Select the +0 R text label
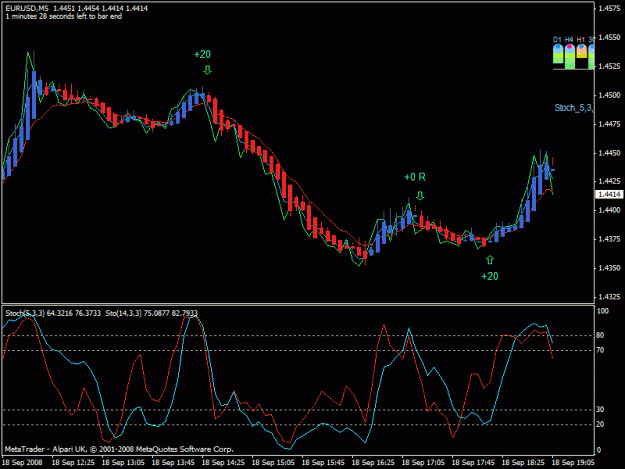 pyautogui.click(x=415, y=177)
